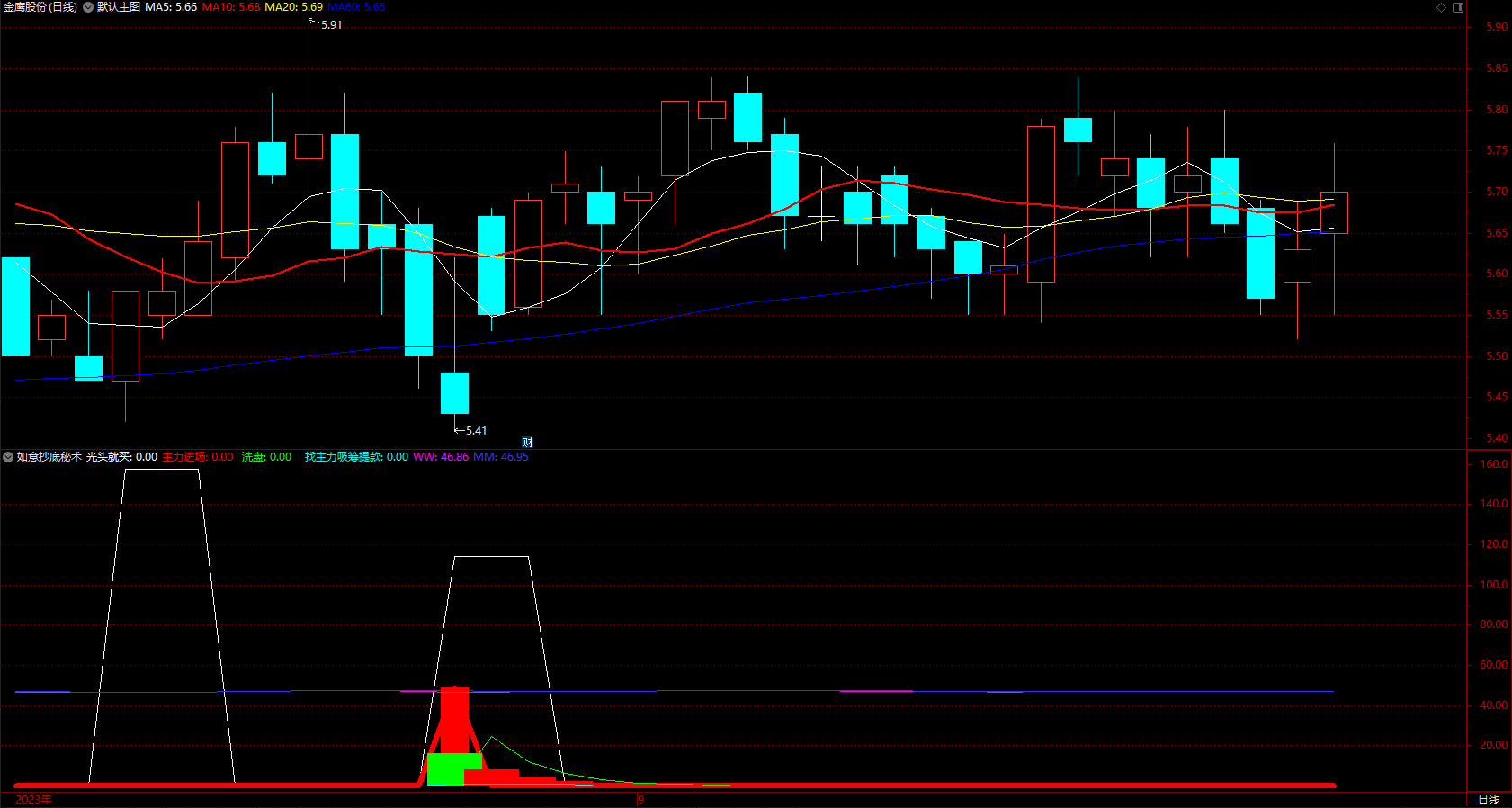The height and width of the screenshot is (808, 1512).
Task: Select the red MA10 indicator label
Action: tap(231, 7)
